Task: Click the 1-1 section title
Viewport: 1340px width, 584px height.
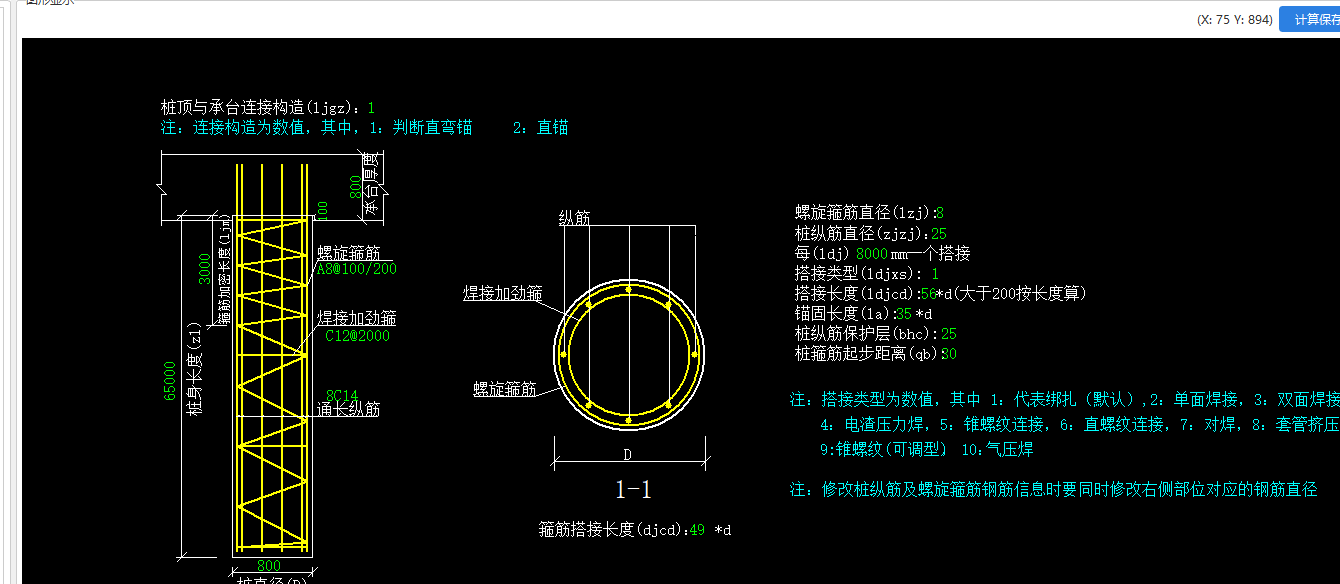Action: [633, 490]
